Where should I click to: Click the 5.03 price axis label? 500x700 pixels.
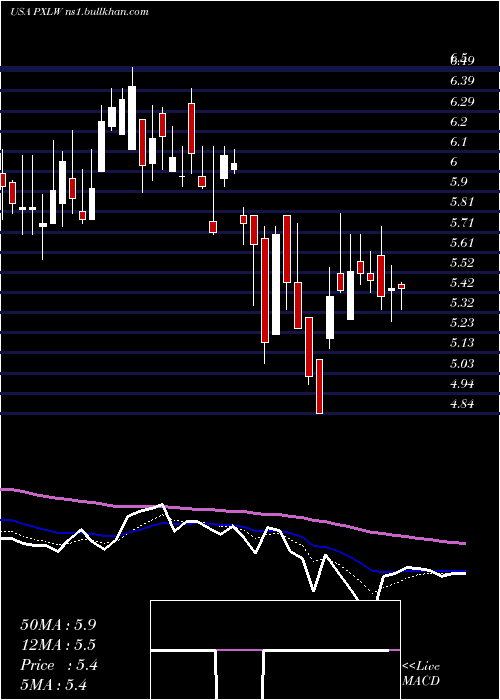(462, 363)
